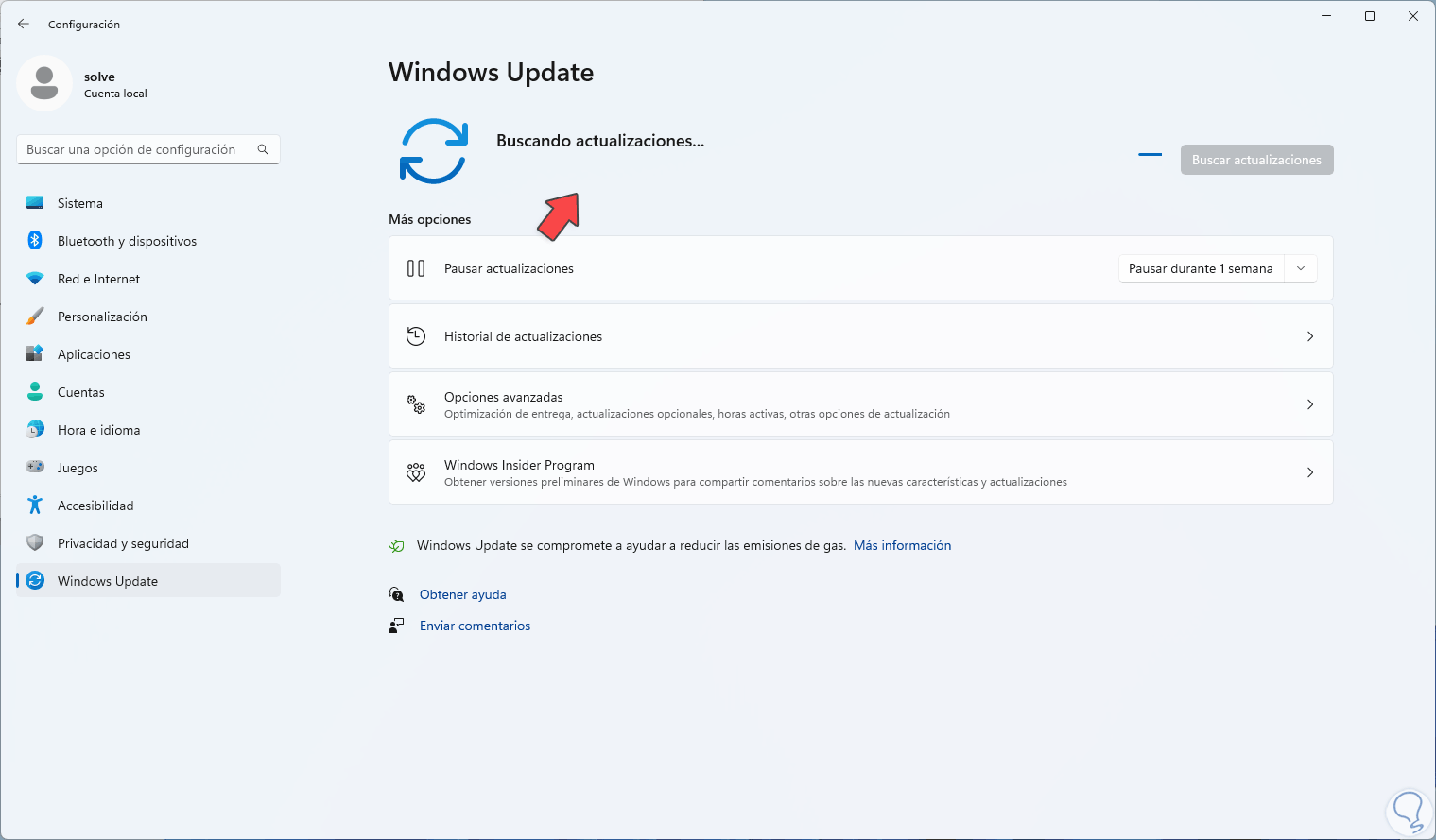Click the user avatar for solve
Image resolution: width=1436 pixels, height=840 pixels.
44,83
